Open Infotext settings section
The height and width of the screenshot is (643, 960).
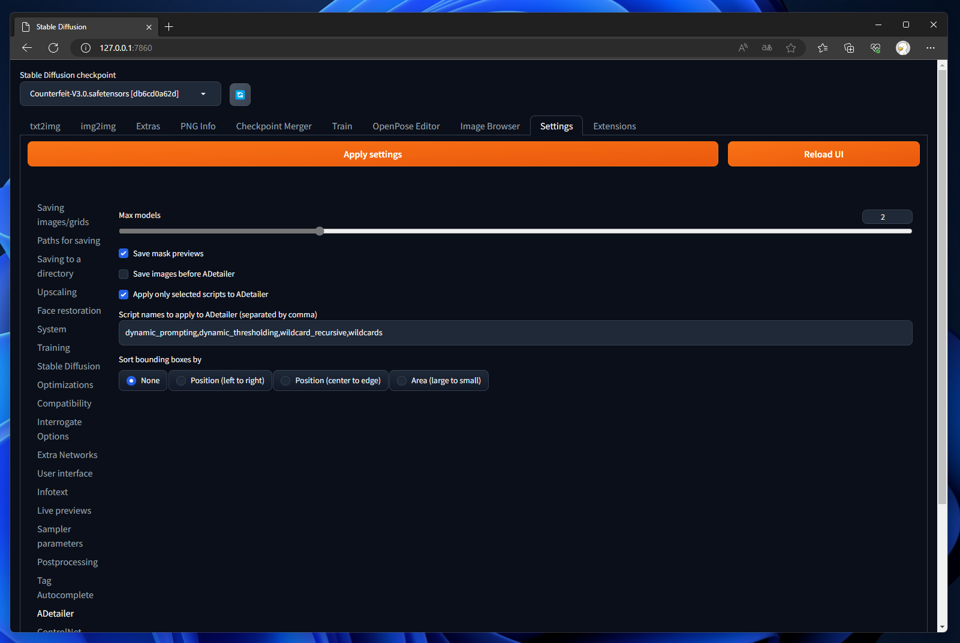tap(53, 492)
